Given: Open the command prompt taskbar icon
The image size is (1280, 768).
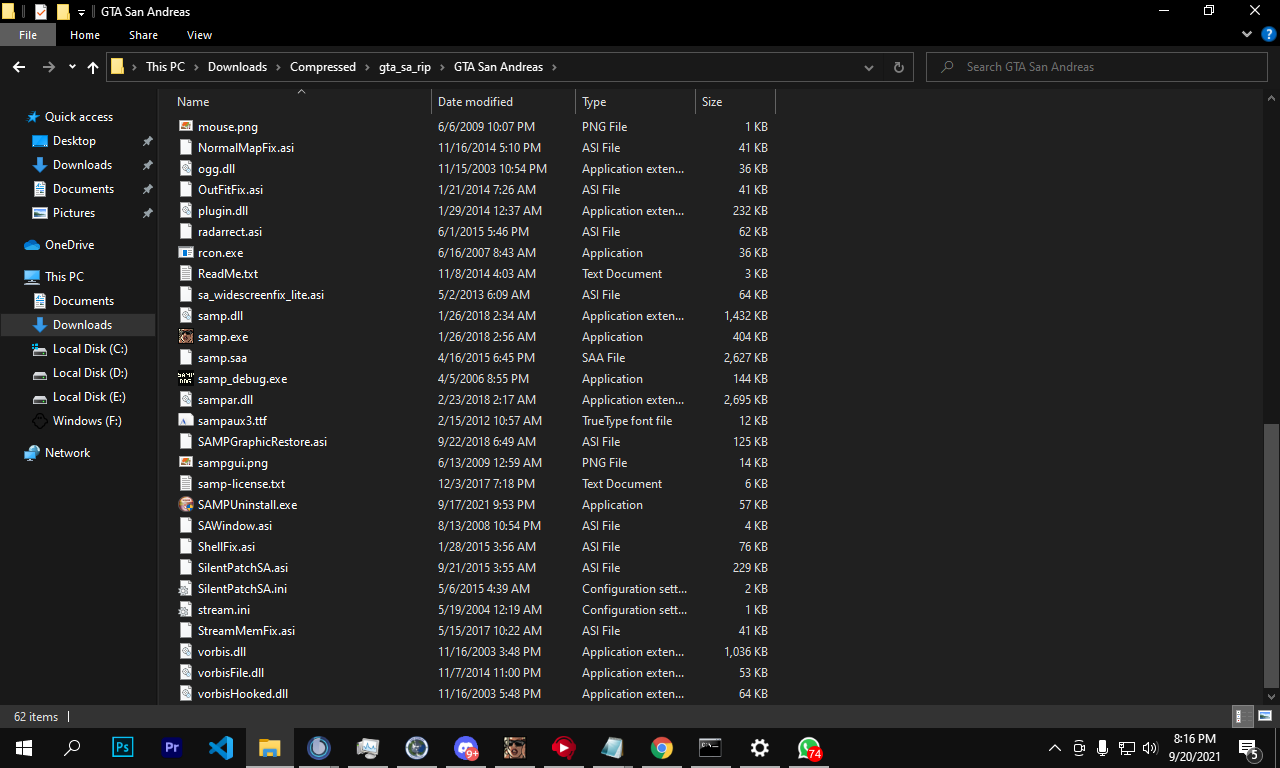Looking at the screenshot, I should click(x=710, y=747).
